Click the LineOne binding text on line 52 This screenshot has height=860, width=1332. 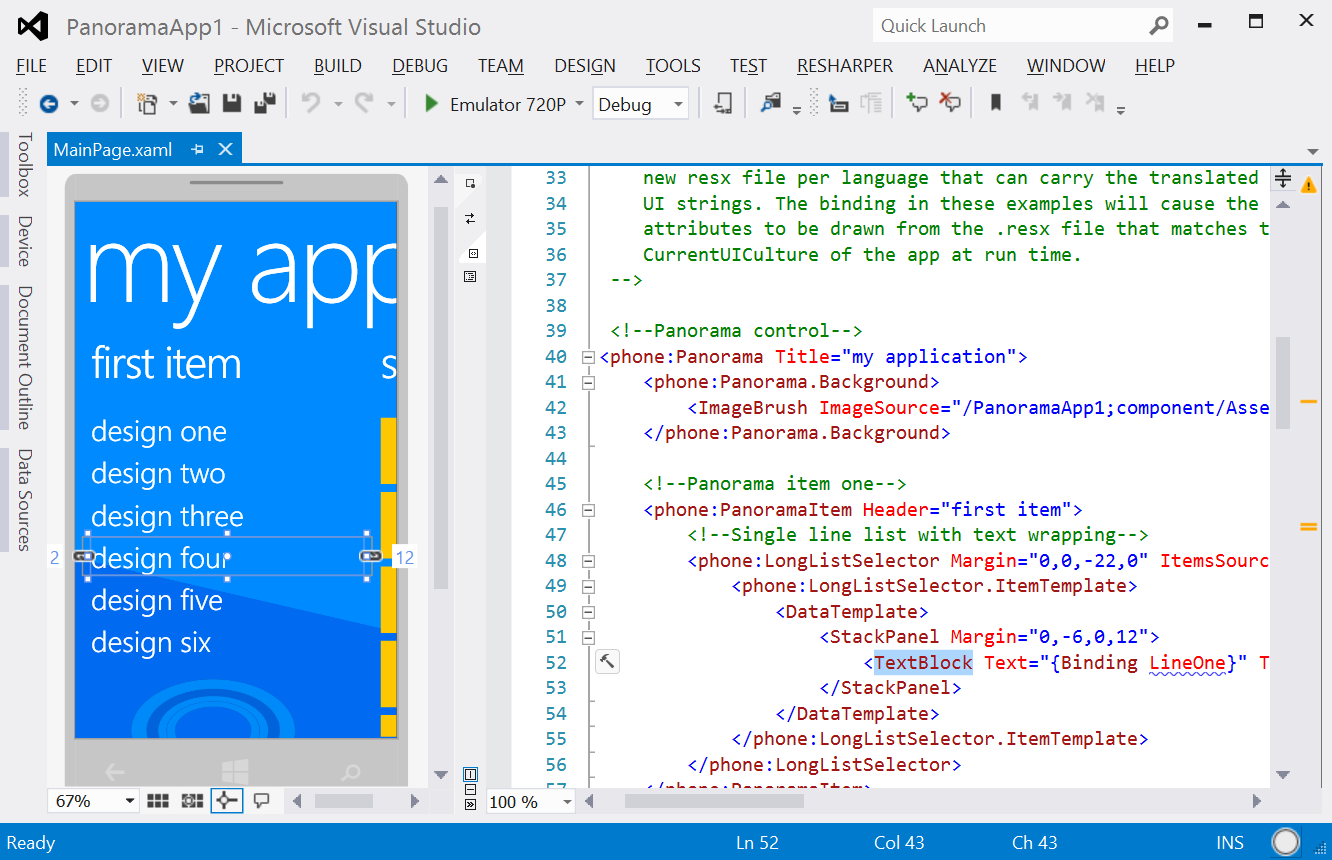(x=1188, y=662)
